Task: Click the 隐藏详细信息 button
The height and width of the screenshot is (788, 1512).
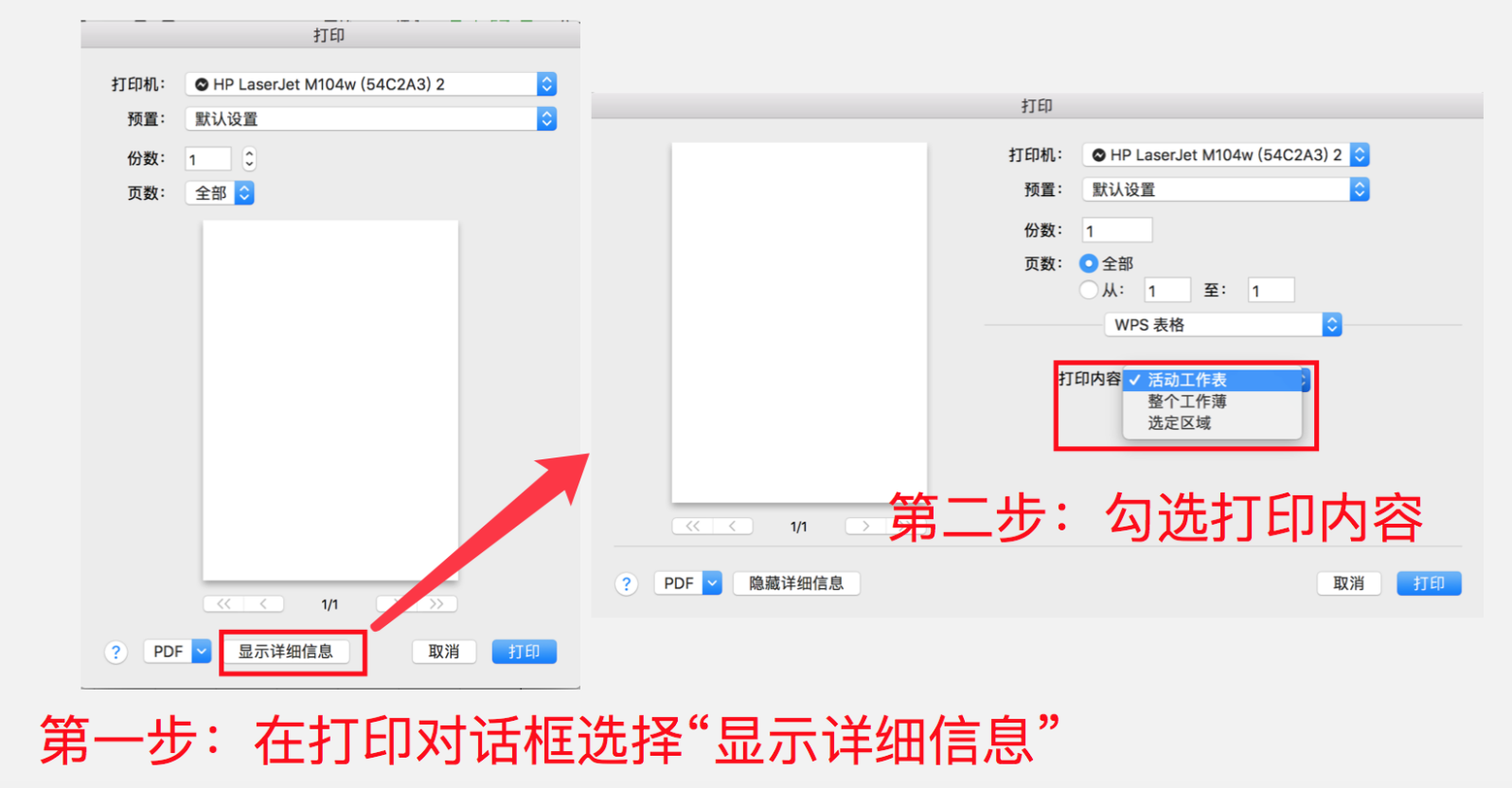Action: click(x=796, y=583)
